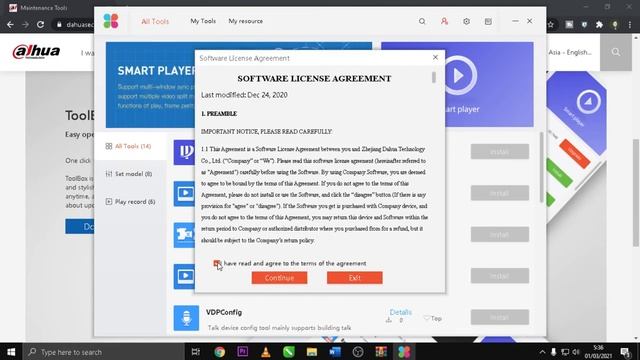Click the browser page vertical scrollbar
Image resolution: width=640 pixels, height=360 pixels.
coord(636,192)
